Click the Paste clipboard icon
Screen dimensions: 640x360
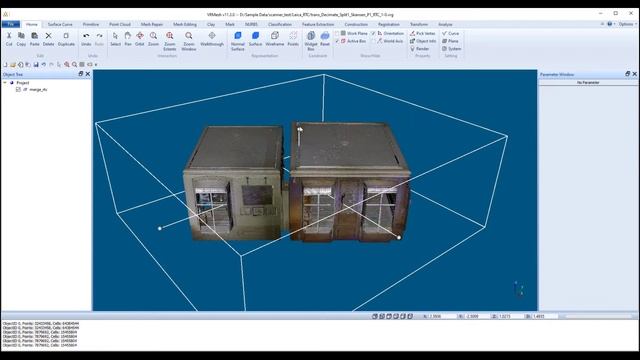point(35,36)
